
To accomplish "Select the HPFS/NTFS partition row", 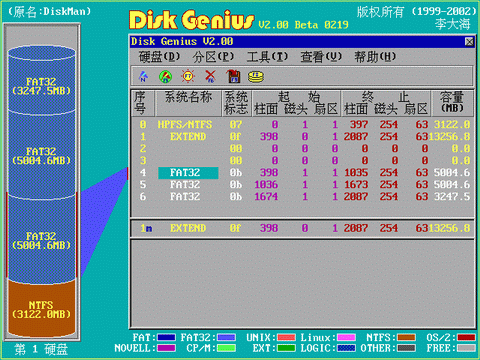I will tap(302, 125).
